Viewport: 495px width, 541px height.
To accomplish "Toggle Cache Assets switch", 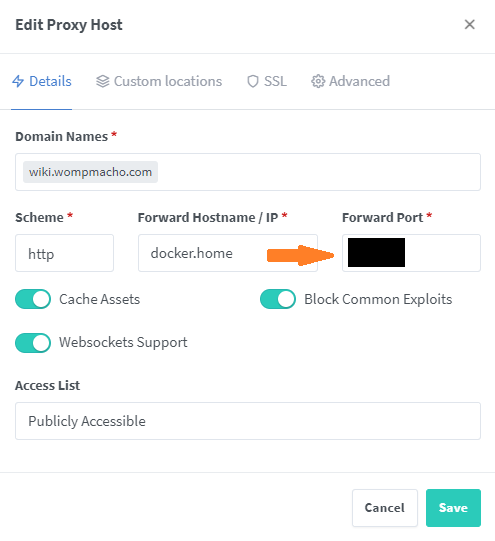I will (x=33, y=299).
